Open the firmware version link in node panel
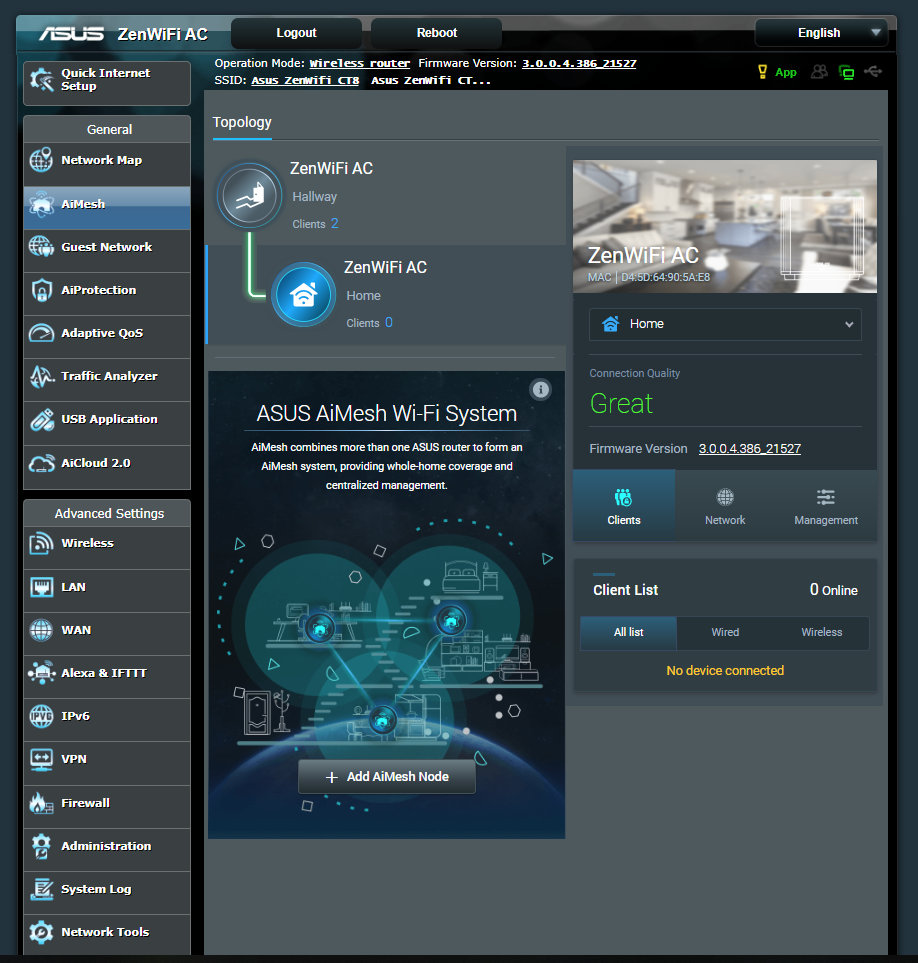Viewport: 918px width, 963px height. coord(749,449)
